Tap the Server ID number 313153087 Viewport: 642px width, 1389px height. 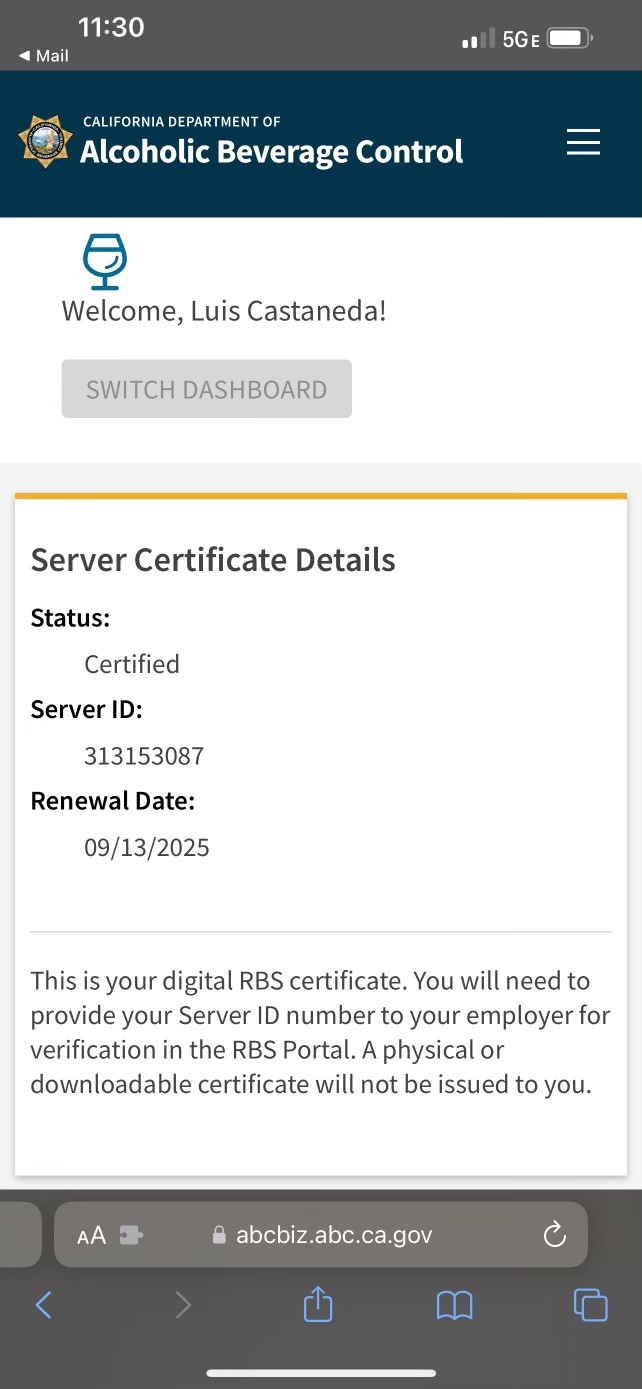click(x=144, y=756)
